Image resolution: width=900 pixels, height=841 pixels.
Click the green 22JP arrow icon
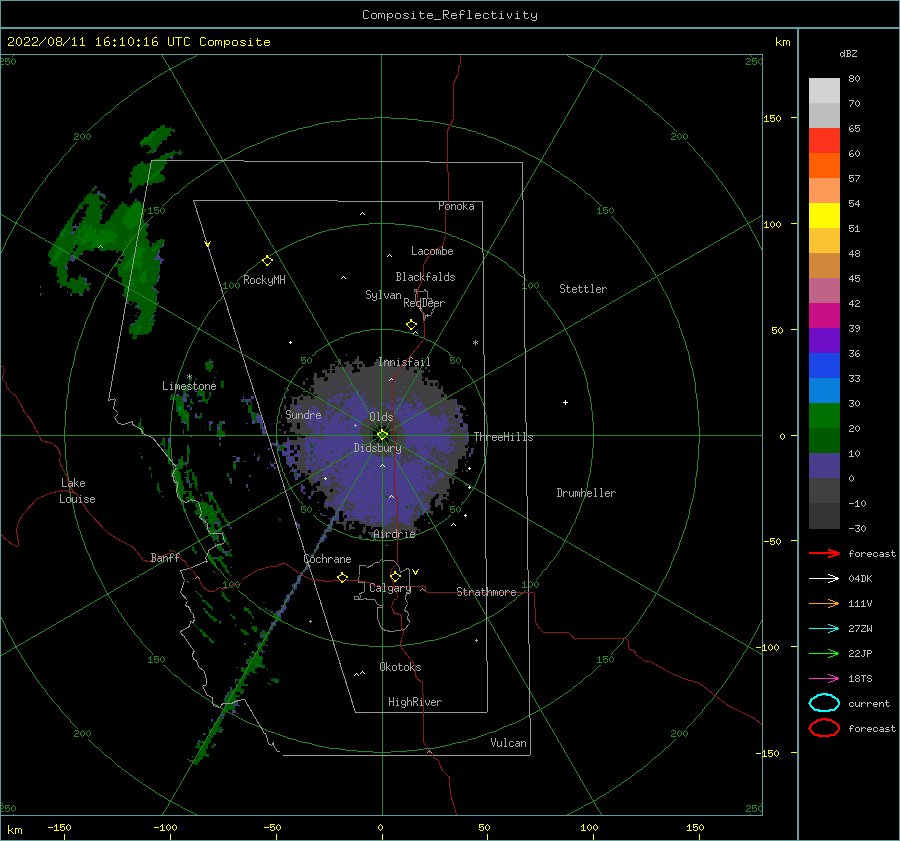pos(824,653)
